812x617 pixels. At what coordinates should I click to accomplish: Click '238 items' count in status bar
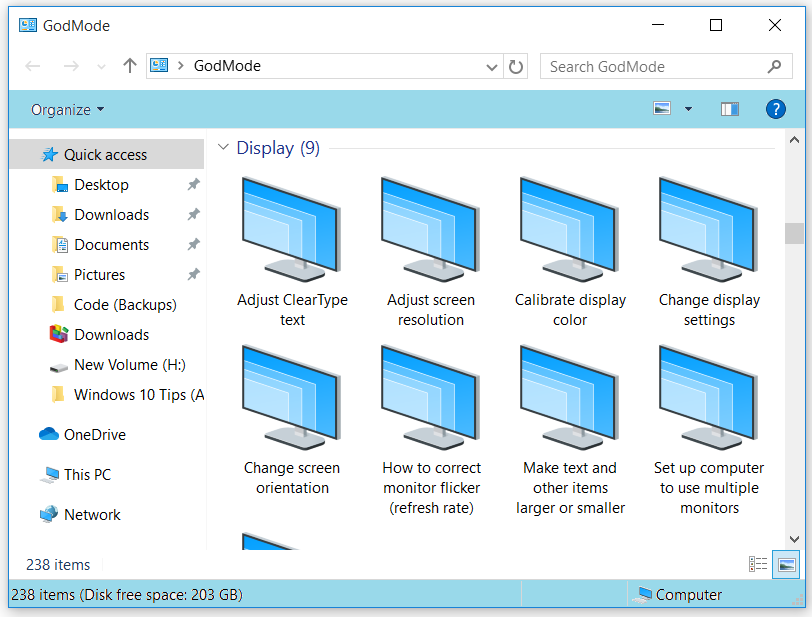(x=58, y=565)
